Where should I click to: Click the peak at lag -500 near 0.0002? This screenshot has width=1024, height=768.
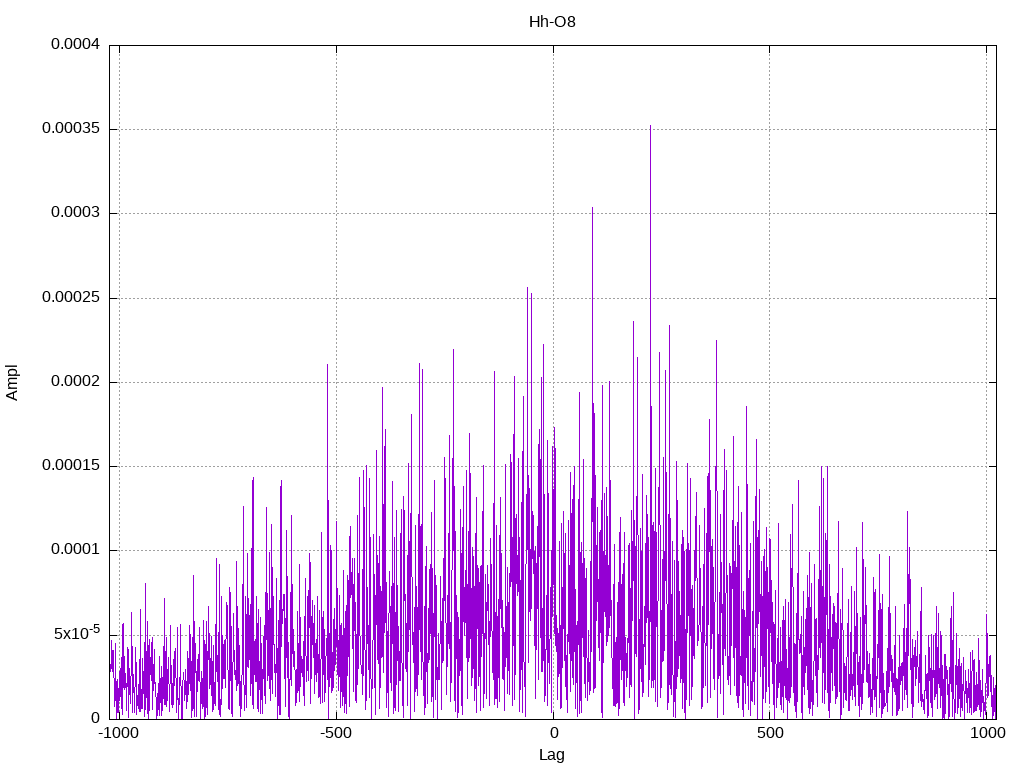click(x=327, y=367)
